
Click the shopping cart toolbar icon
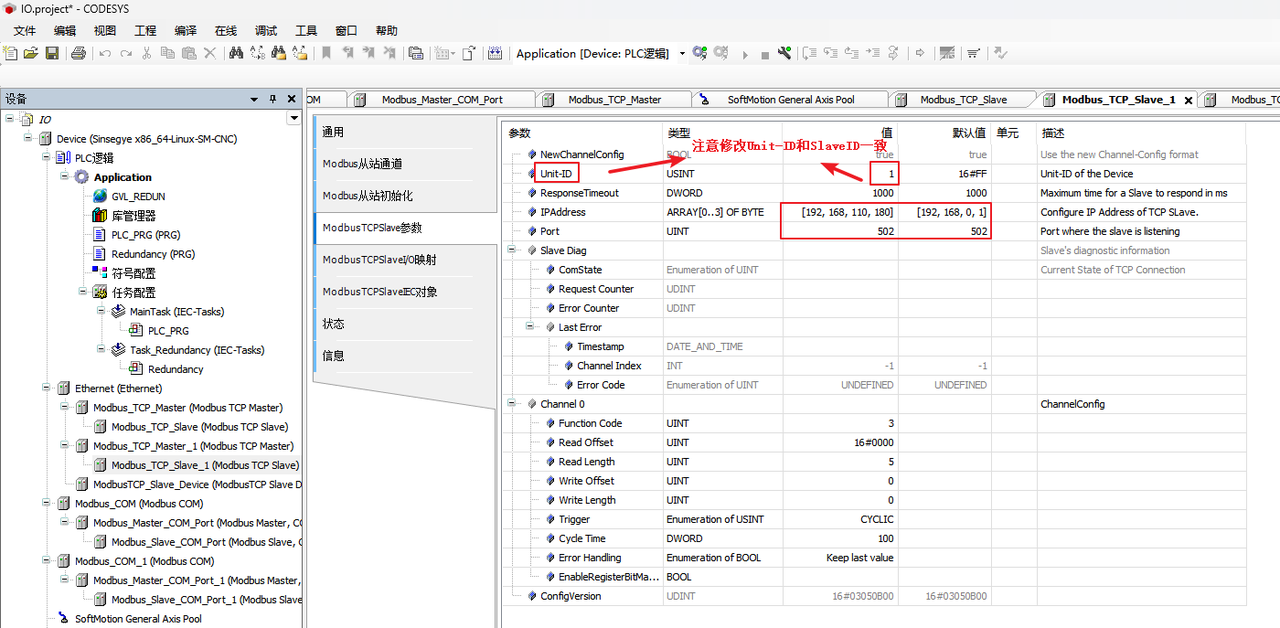973,53
